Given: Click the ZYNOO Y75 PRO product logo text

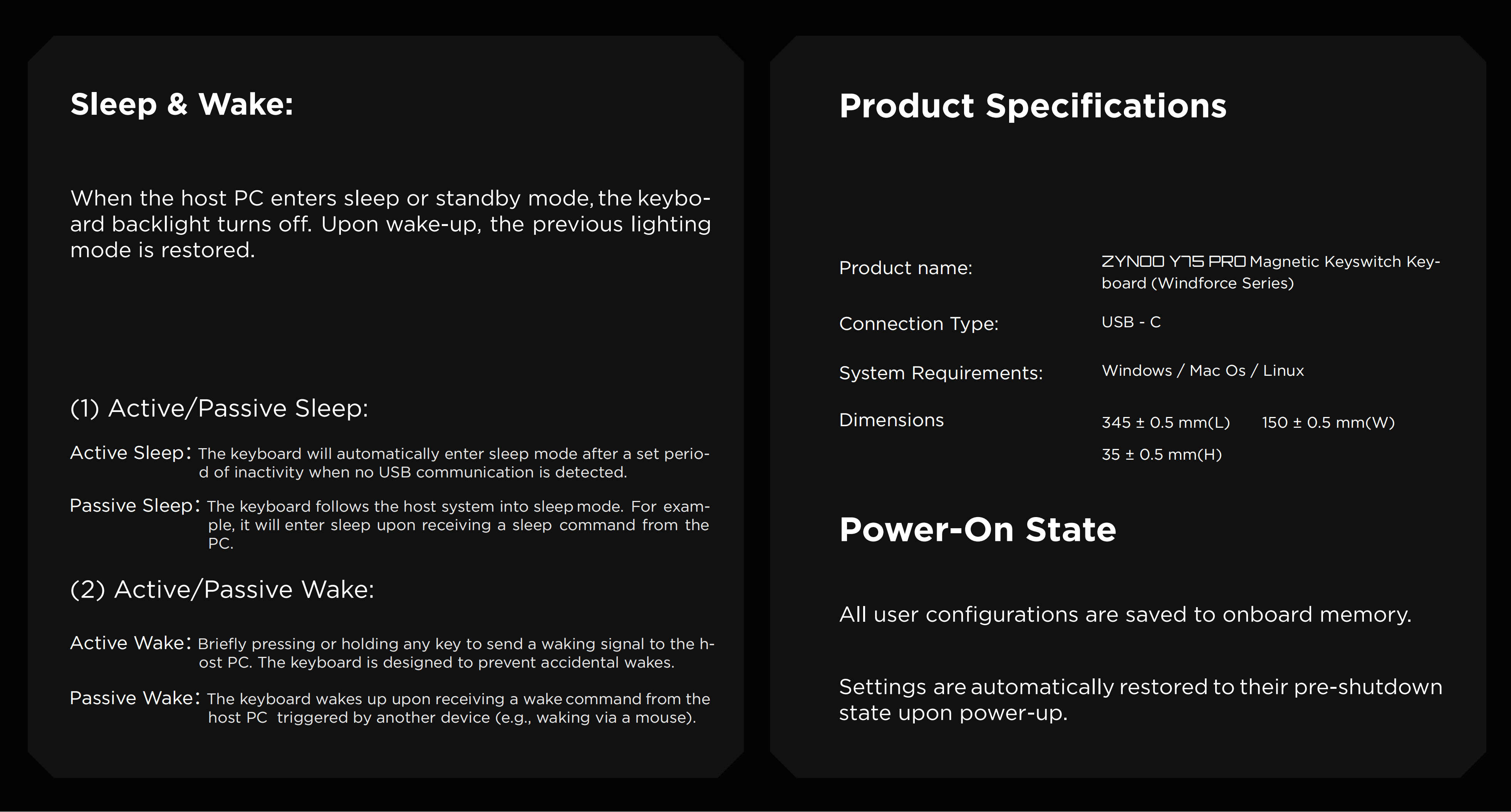Looking at the screenshot, I should click(1173, 261).
